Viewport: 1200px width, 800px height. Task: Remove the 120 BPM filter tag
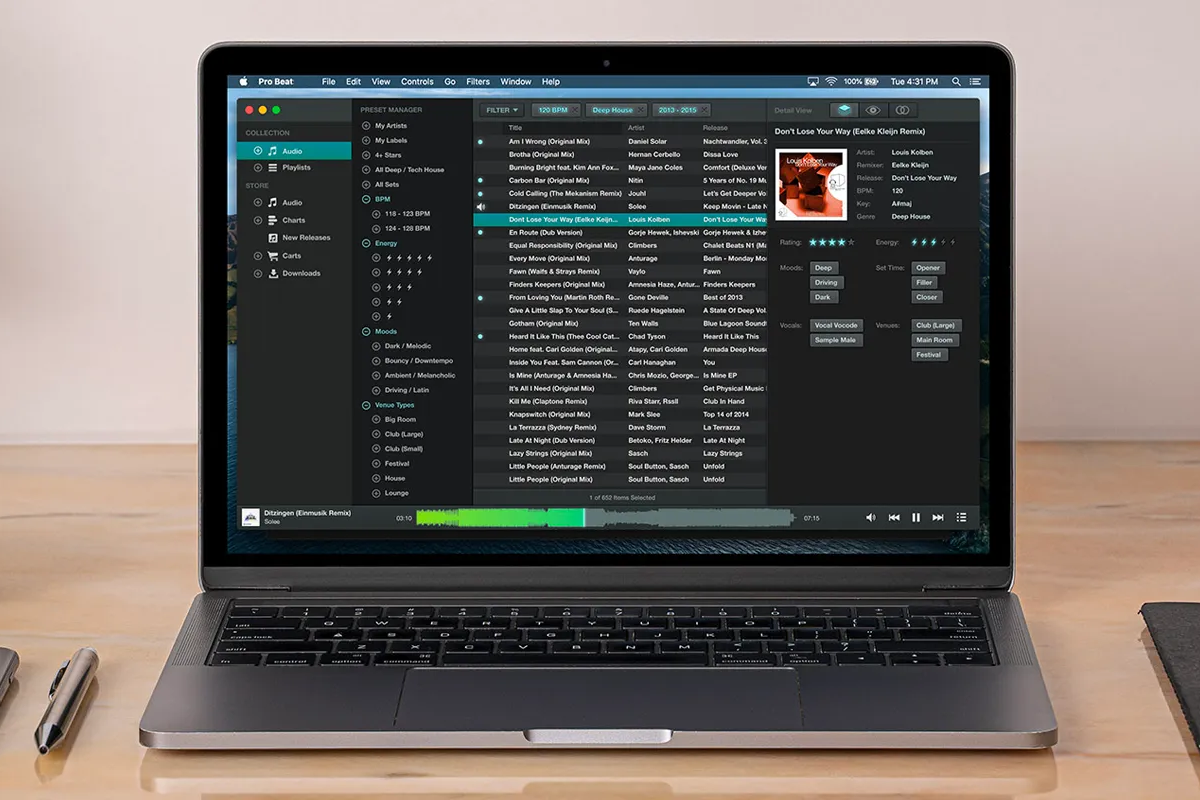[574, 110]
